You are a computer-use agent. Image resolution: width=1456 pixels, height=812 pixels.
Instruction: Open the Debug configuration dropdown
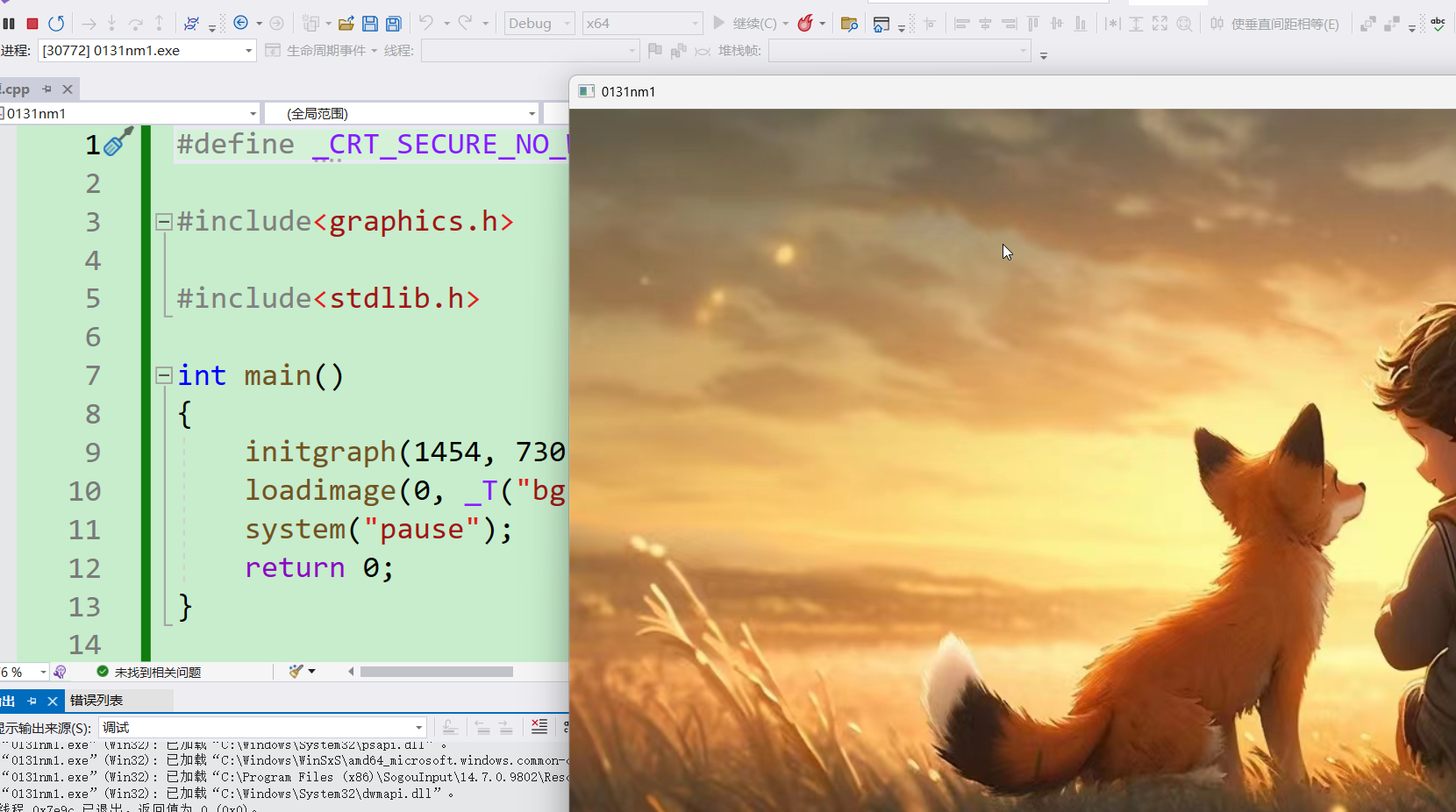539,24
